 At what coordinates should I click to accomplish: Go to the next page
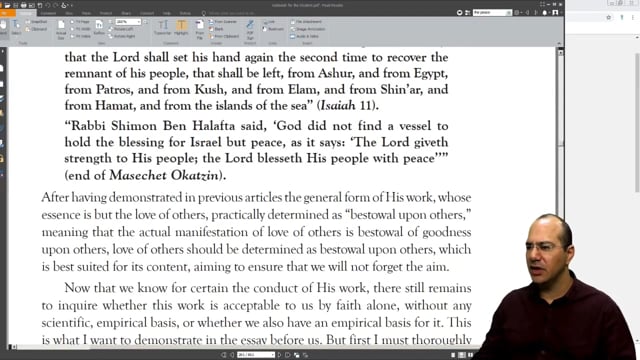coord(280,355)
